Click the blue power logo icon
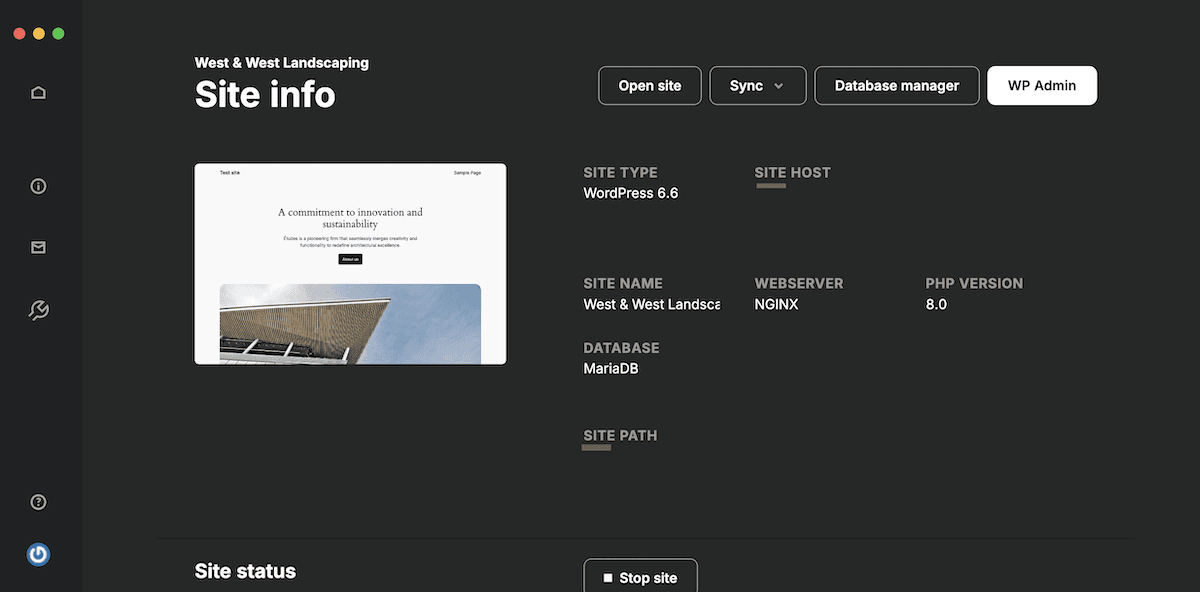The height and width of the screenshot is (592, 1200). [x=38, y=553]
